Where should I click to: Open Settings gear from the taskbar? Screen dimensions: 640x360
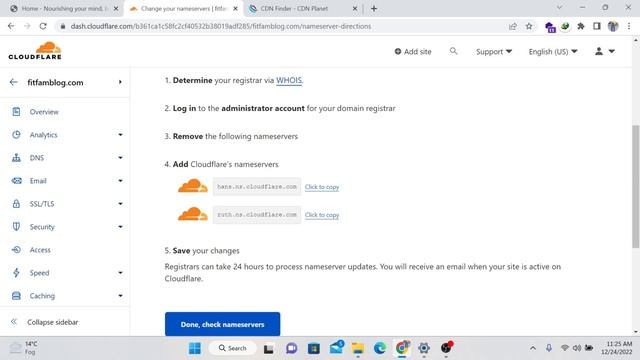424,348
